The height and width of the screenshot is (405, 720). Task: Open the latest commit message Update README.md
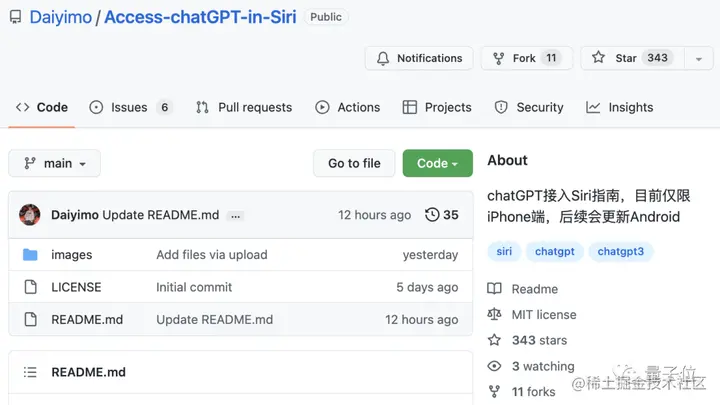point(161,215)
